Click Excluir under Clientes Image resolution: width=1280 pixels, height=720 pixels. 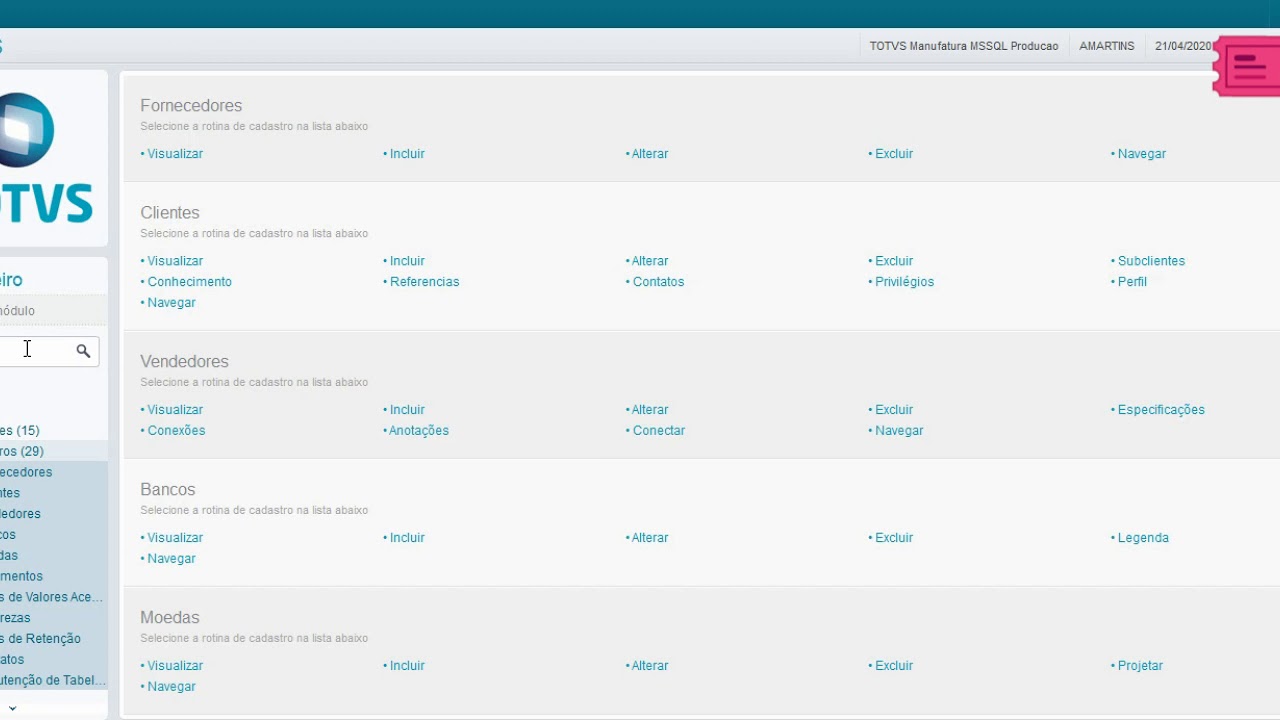[x=894, y=261]
